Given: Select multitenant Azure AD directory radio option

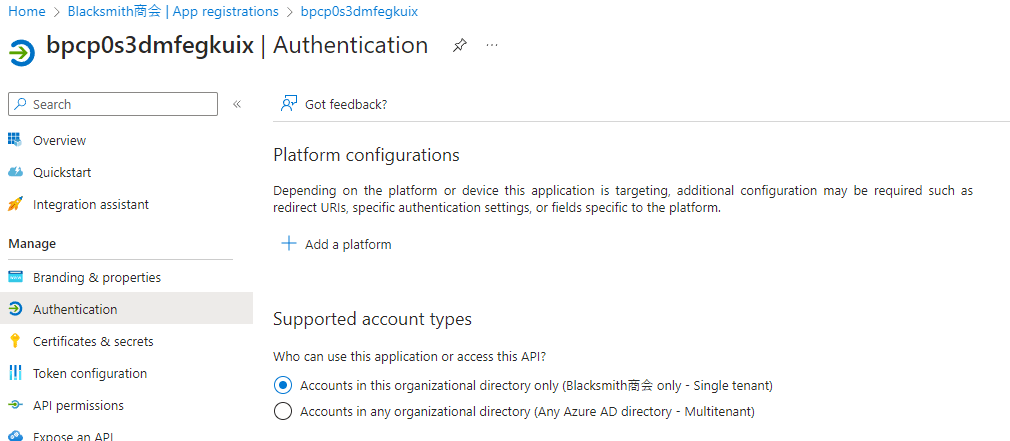Looking at the screenshot, I should 283,411.
